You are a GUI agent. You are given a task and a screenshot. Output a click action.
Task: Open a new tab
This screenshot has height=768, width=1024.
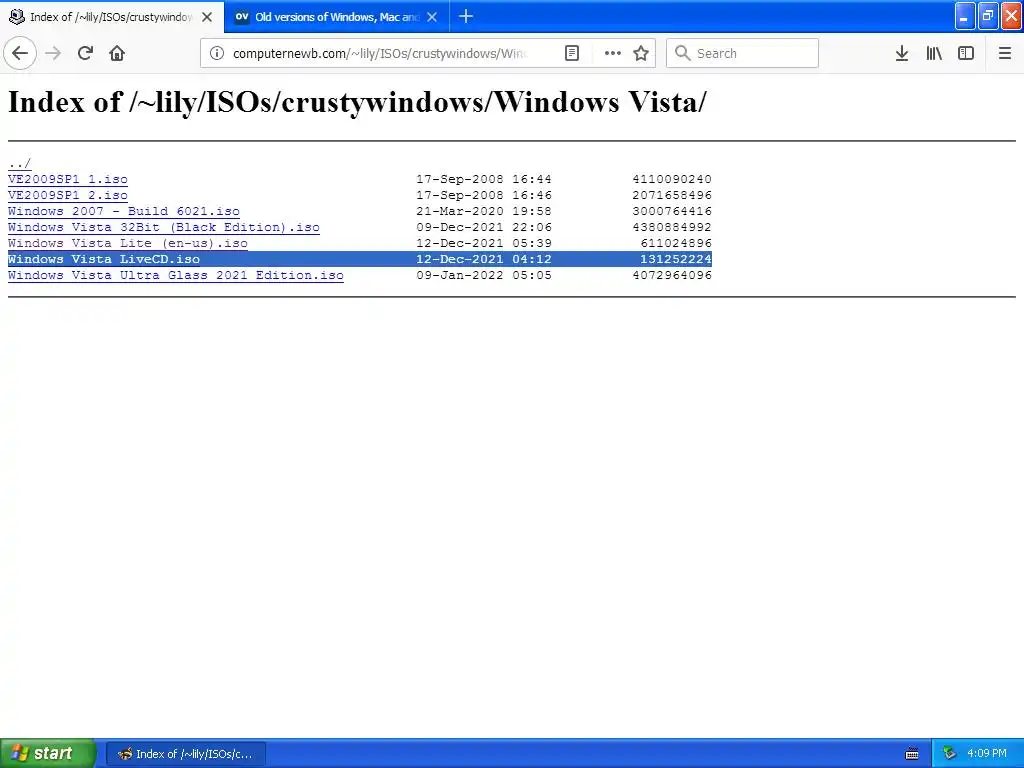coord(466,17)
